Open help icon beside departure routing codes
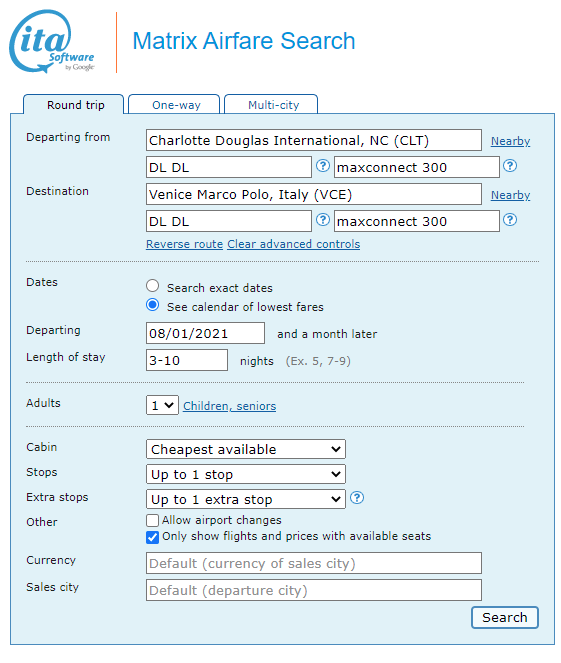The image size is (561, 663). pos(323,166)
